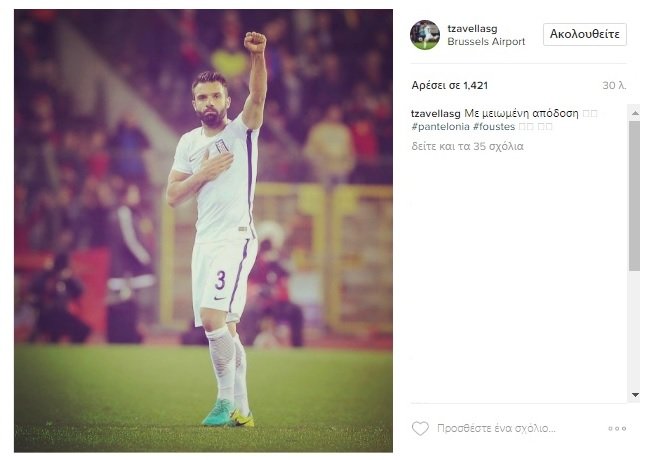Image resolution: width=650 pixels, height=460 pixels.
Task: Click the heart like icon
Action: (420, 428)
